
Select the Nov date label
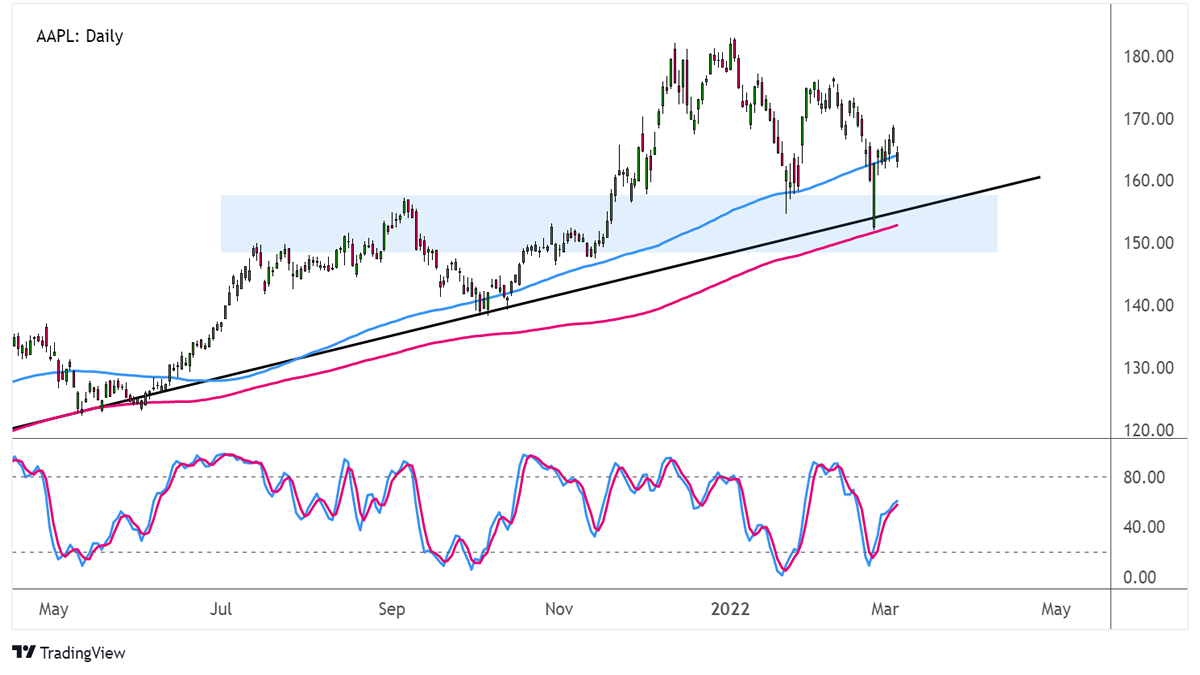coord(560,609)
